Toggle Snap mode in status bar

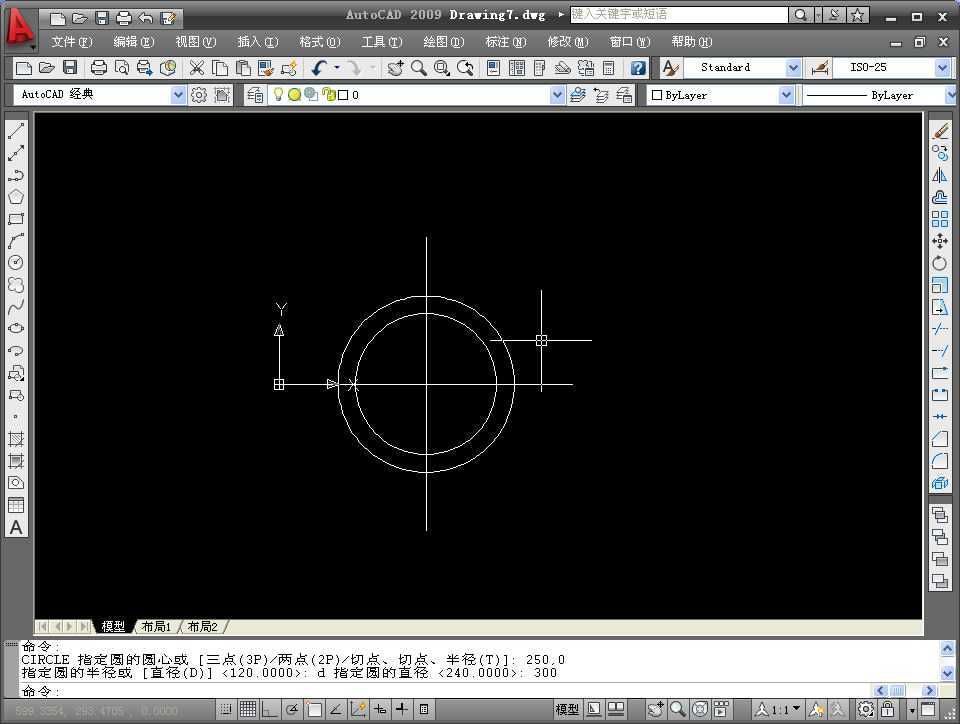226,709
